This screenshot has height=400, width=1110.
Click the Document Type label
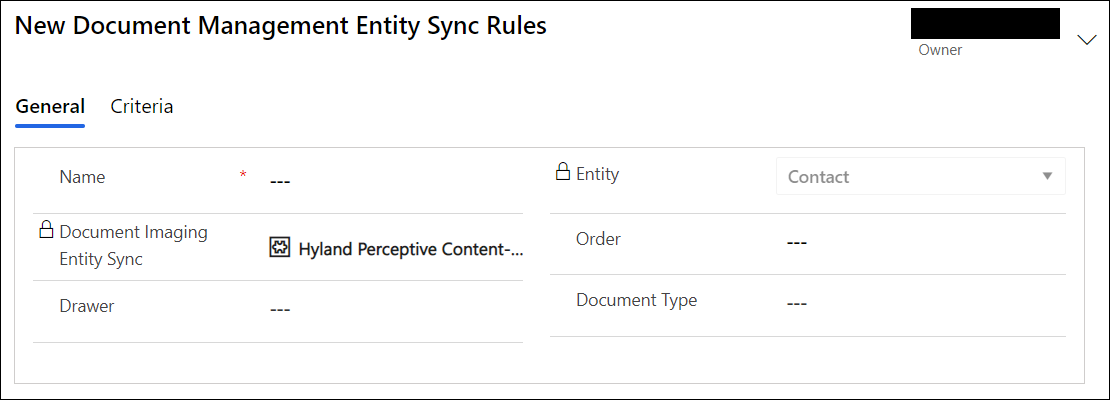636,300
